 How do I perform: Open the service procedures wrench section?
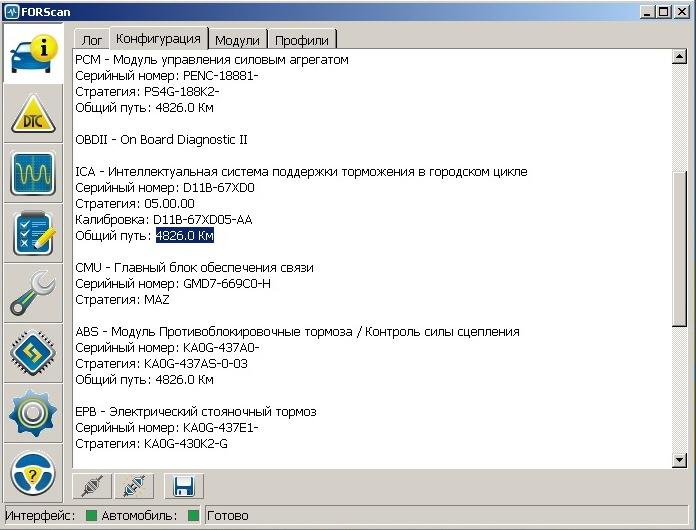33,293
